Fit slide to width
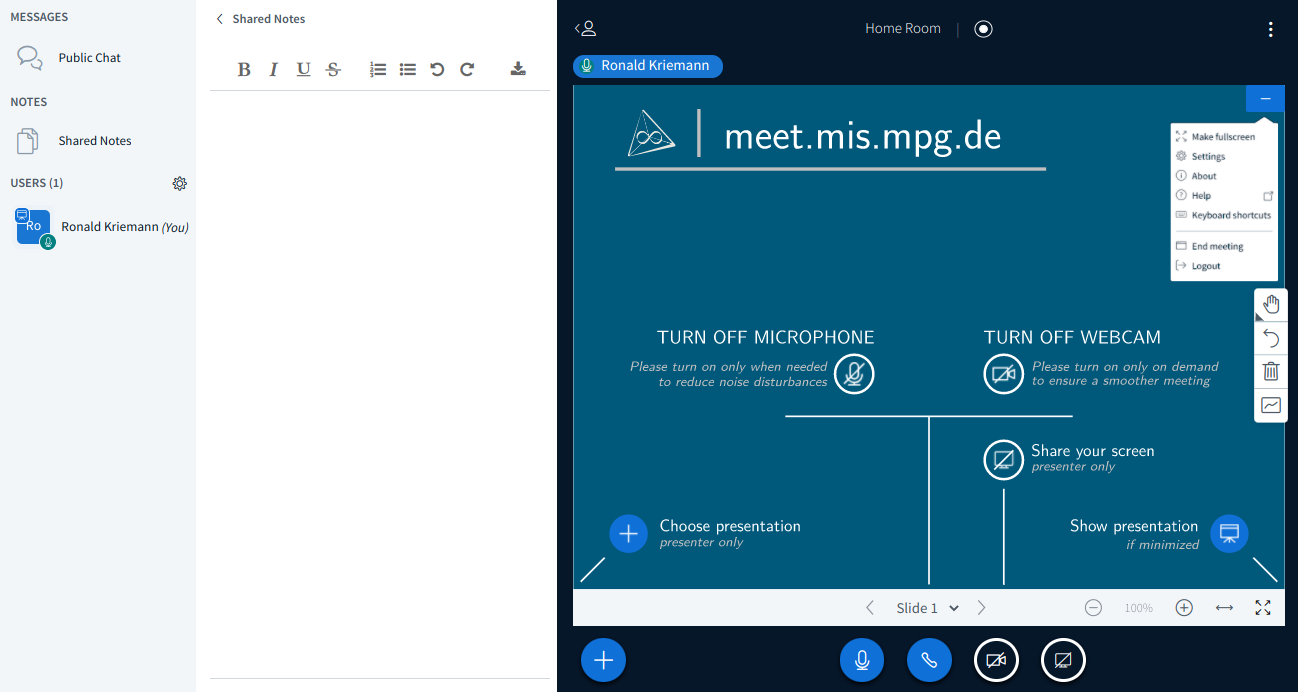Screen dimensions: 1298x692 [x=1224, y=608]
